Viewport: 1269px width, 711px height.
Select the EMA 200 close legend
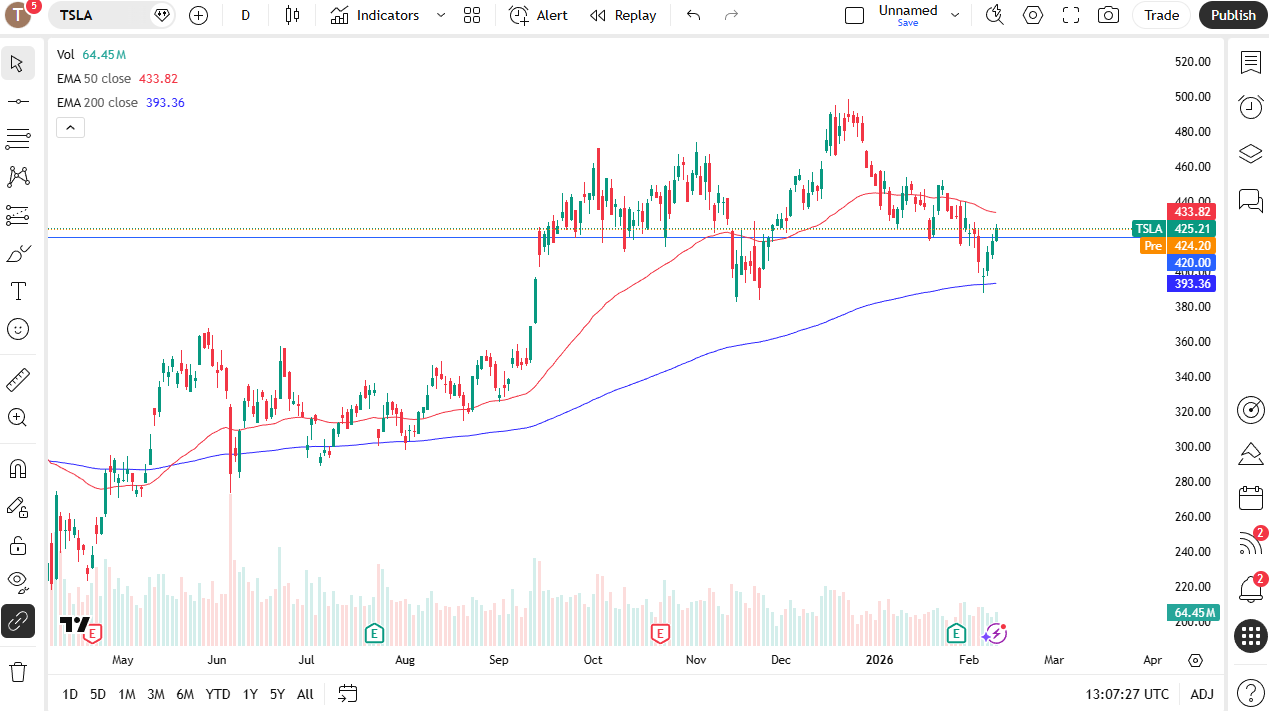click(x=98, y=102)
